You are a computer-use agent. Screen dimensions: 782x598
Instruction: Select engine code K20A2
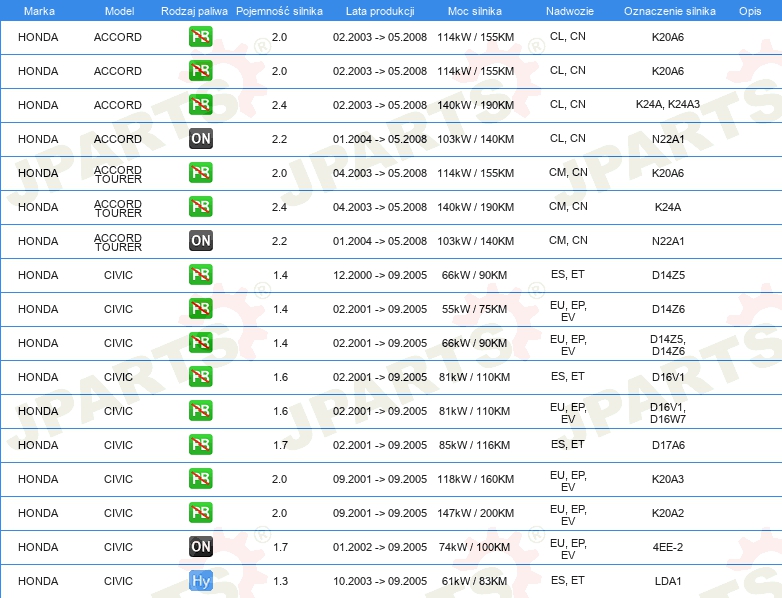click(x=668, y=513)
